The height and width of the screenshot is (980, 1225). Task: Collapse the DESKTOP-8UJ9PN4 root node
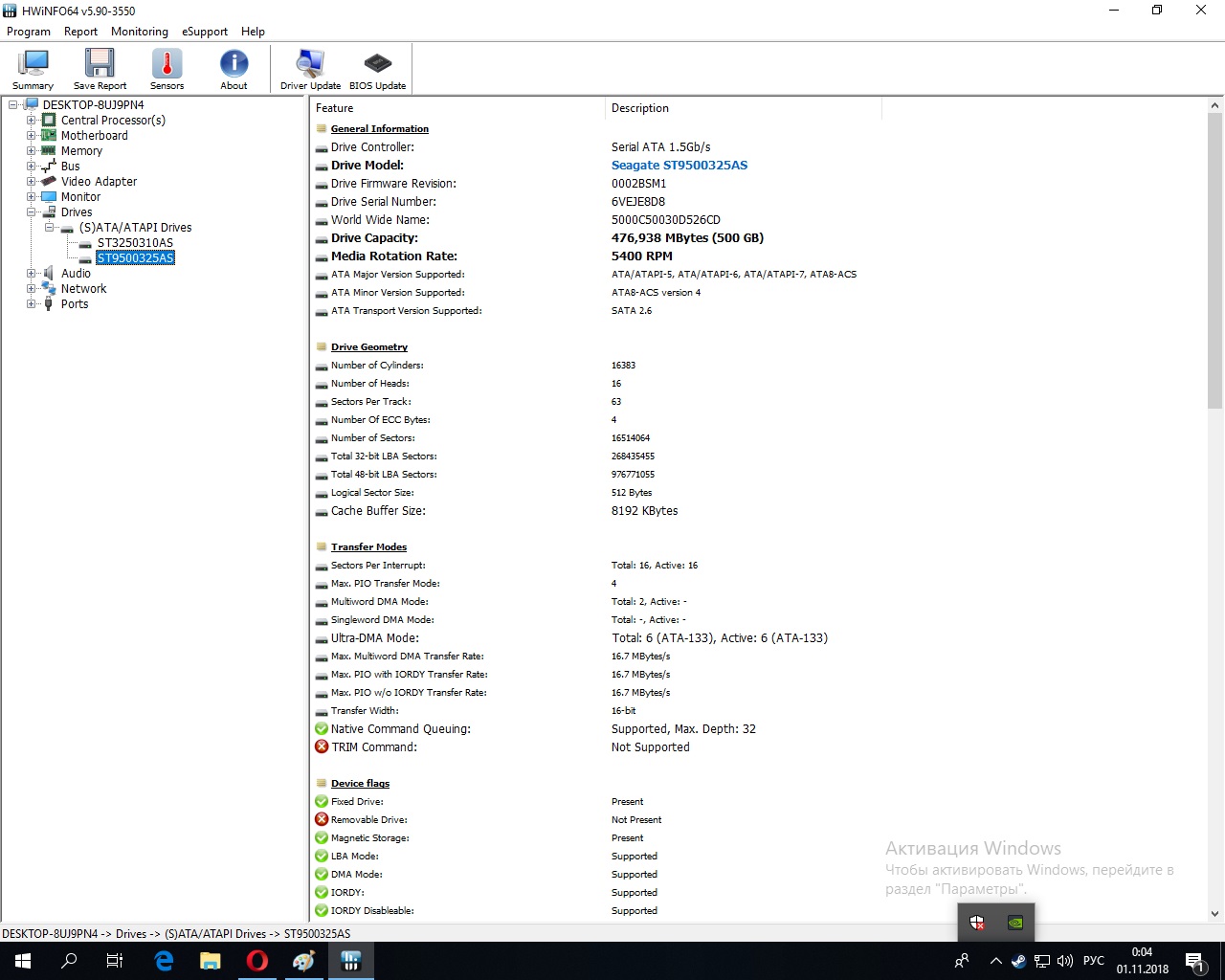13,105
